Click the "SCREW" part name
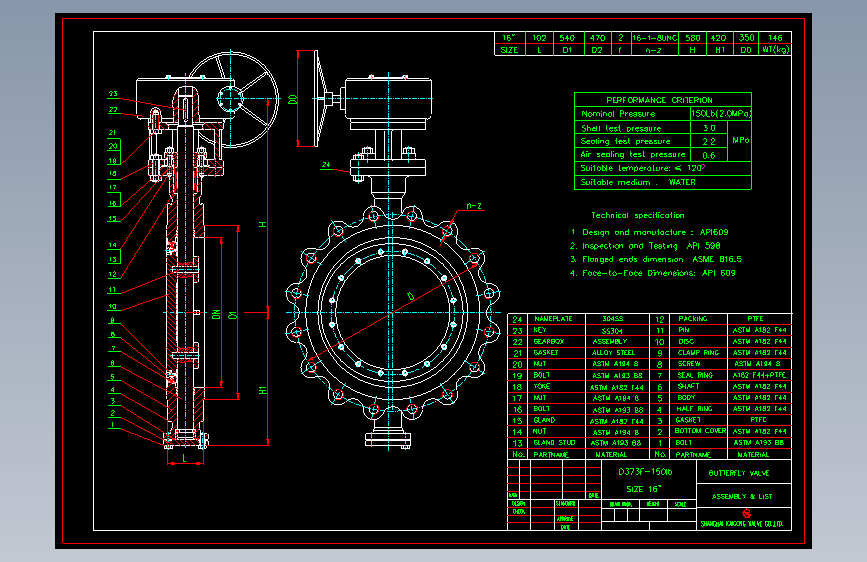The height and width of the screenshot is (562, 867). click(689, 363)
